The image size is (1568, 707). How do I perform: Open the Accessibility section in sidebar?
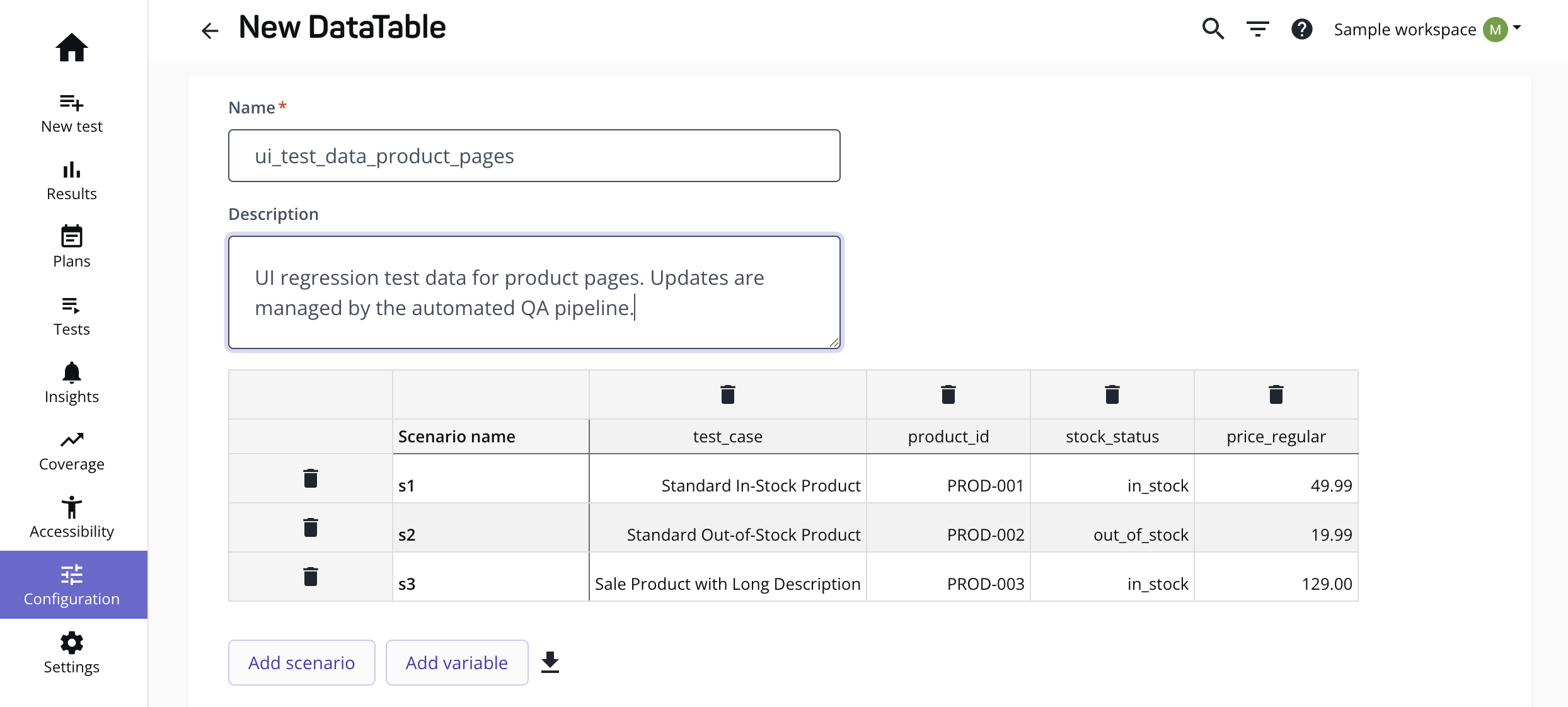tap(71, 518)
